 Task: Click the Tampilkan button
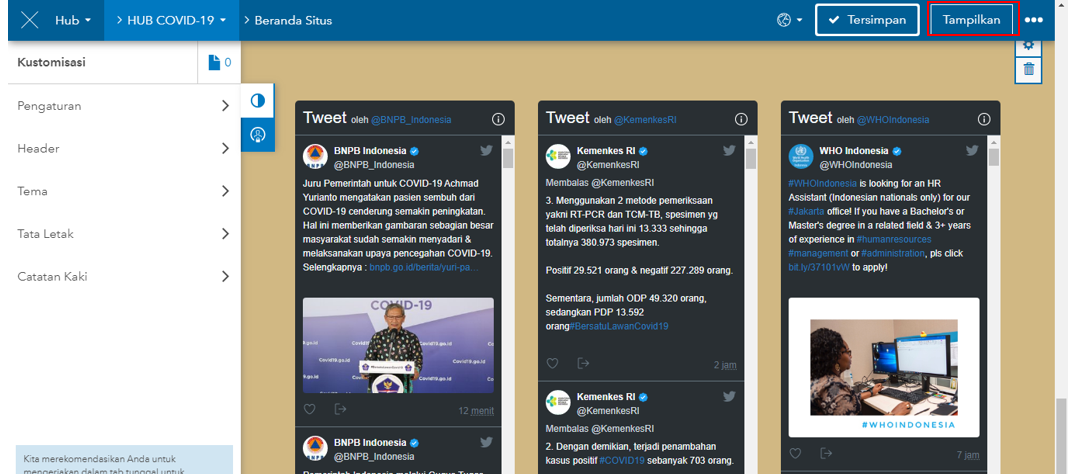tap(971, 20)
